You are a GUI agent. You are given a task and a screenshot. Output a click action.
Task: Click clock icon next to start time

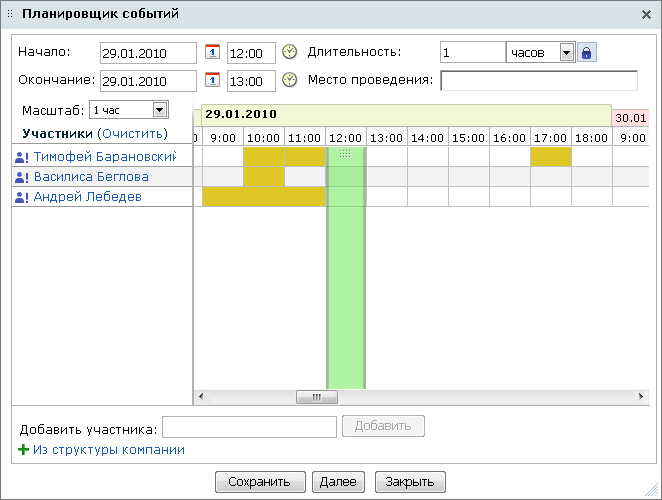pos(290,52)
